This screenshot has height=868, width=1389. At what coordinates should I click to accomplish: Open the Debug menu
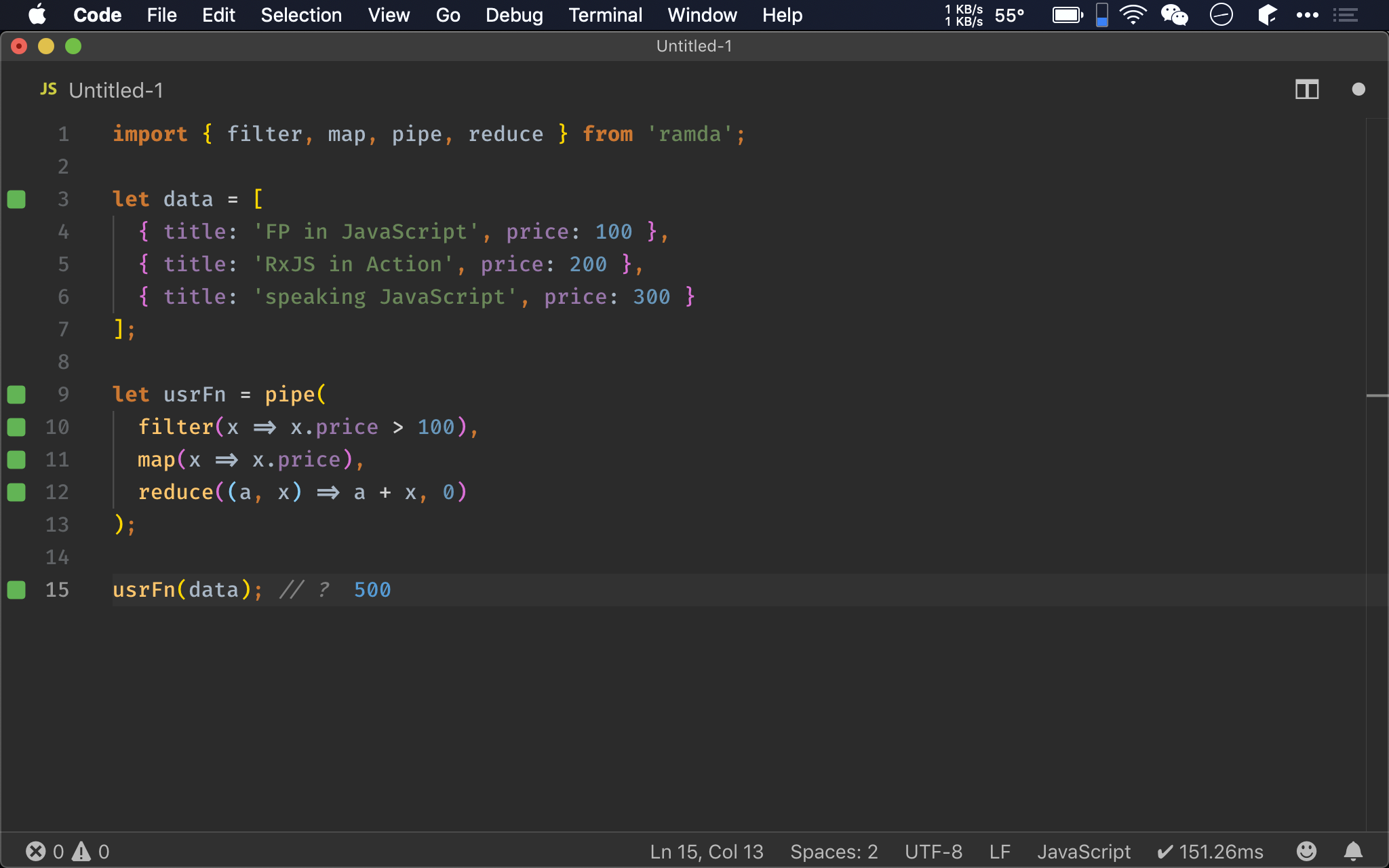[x=514, y=15]
